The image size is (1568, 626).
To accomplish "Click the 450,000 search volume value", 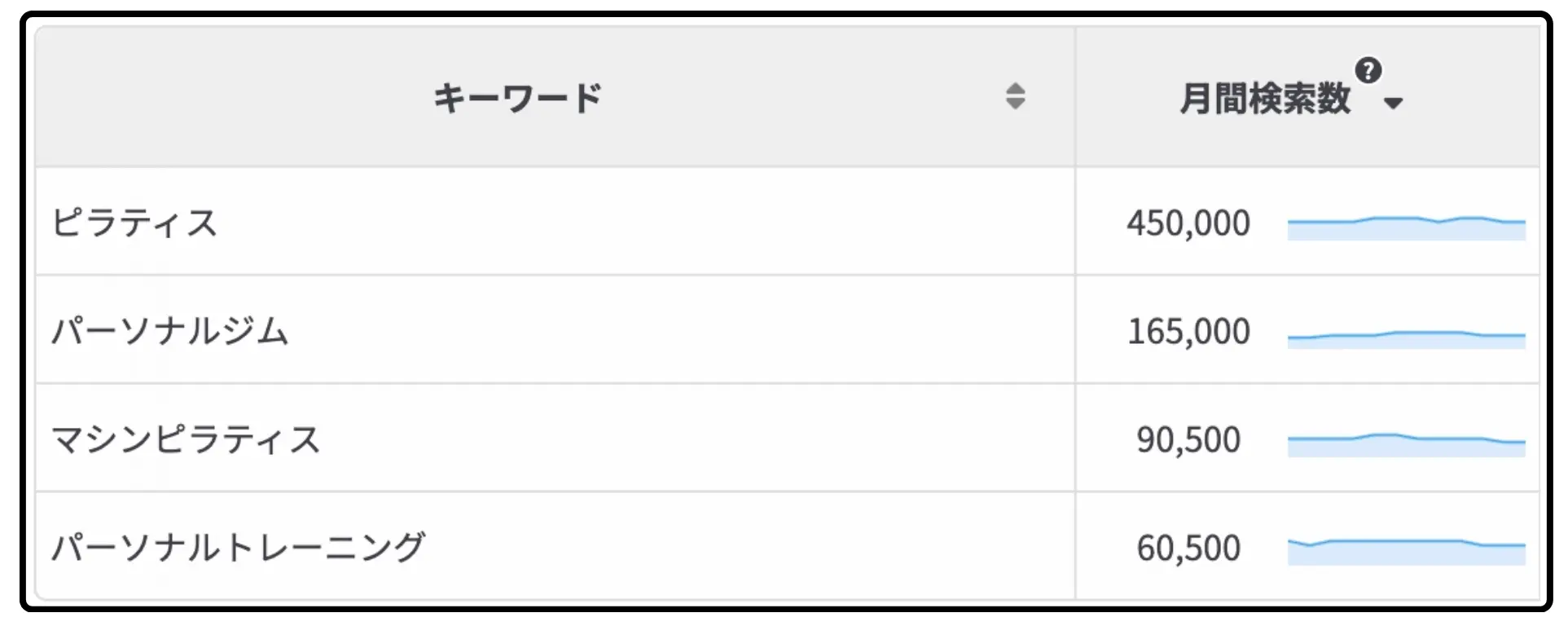I will (x=1188, y=223).
